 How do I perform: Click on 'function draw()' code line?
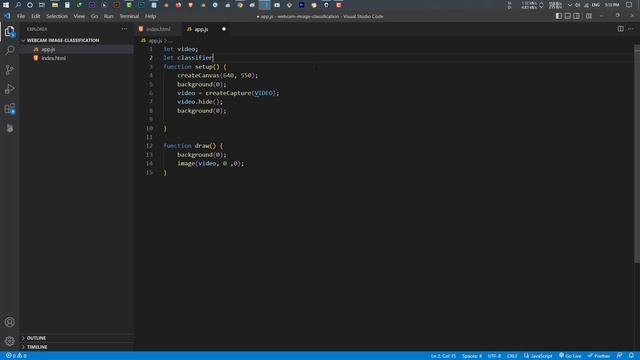193,146
